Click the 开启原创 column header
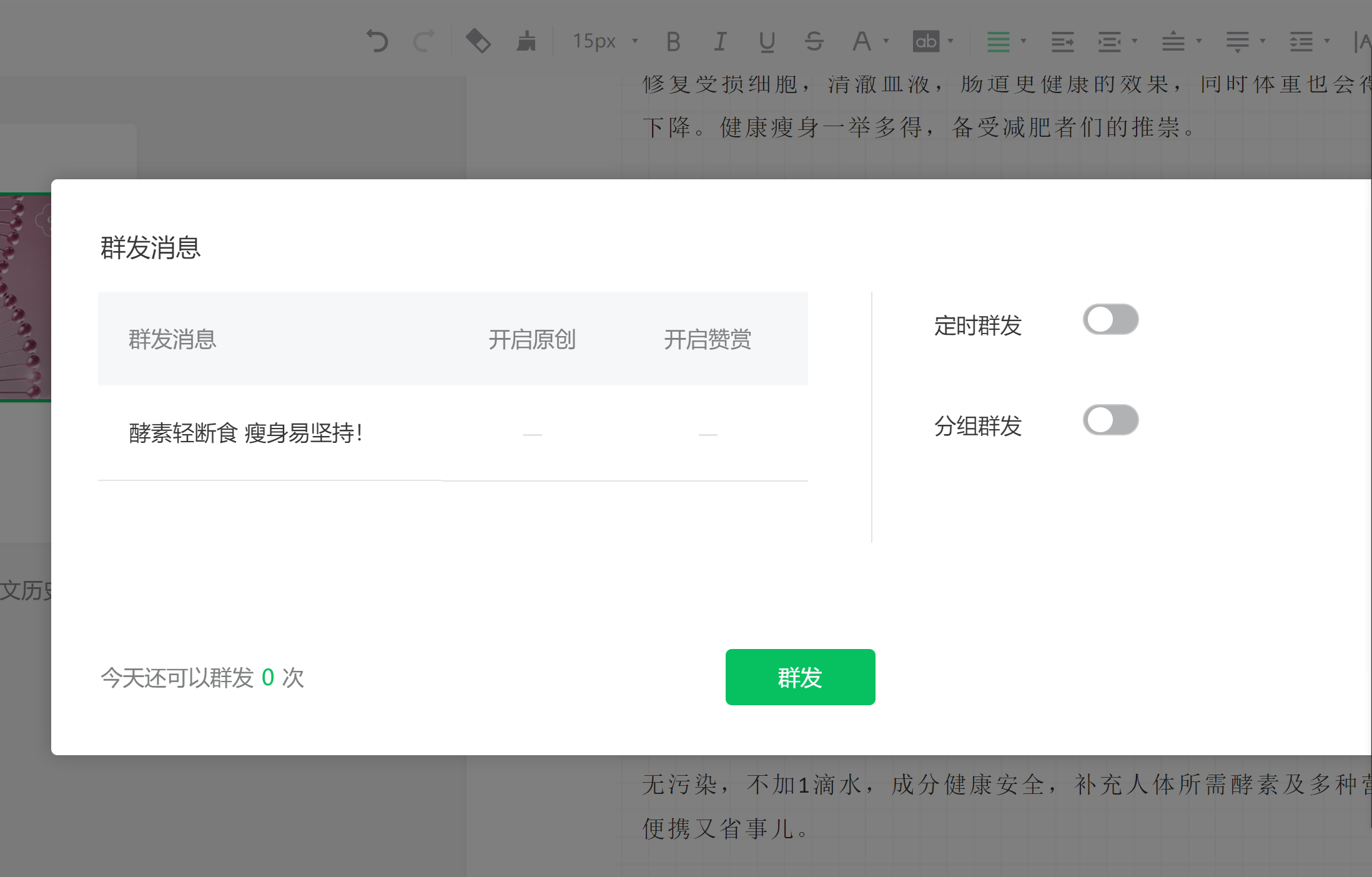Screen dimensions: 1372x877 532,339
